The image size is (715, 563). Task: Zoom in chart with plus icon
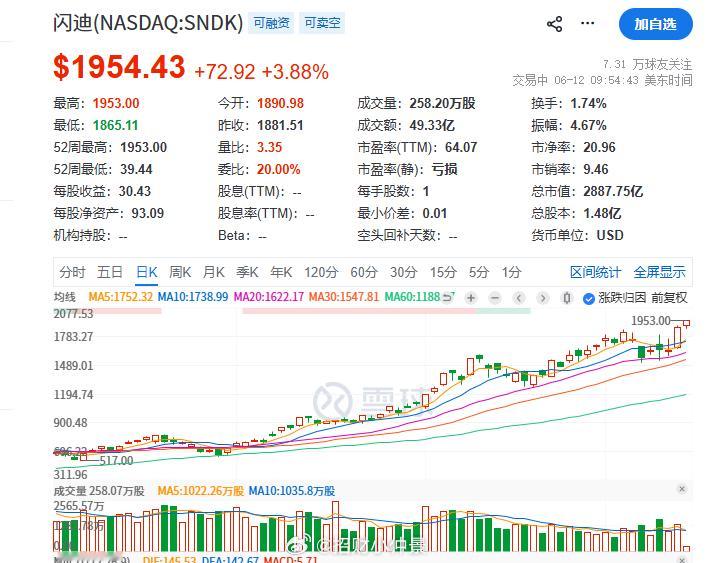coord(471,298)
